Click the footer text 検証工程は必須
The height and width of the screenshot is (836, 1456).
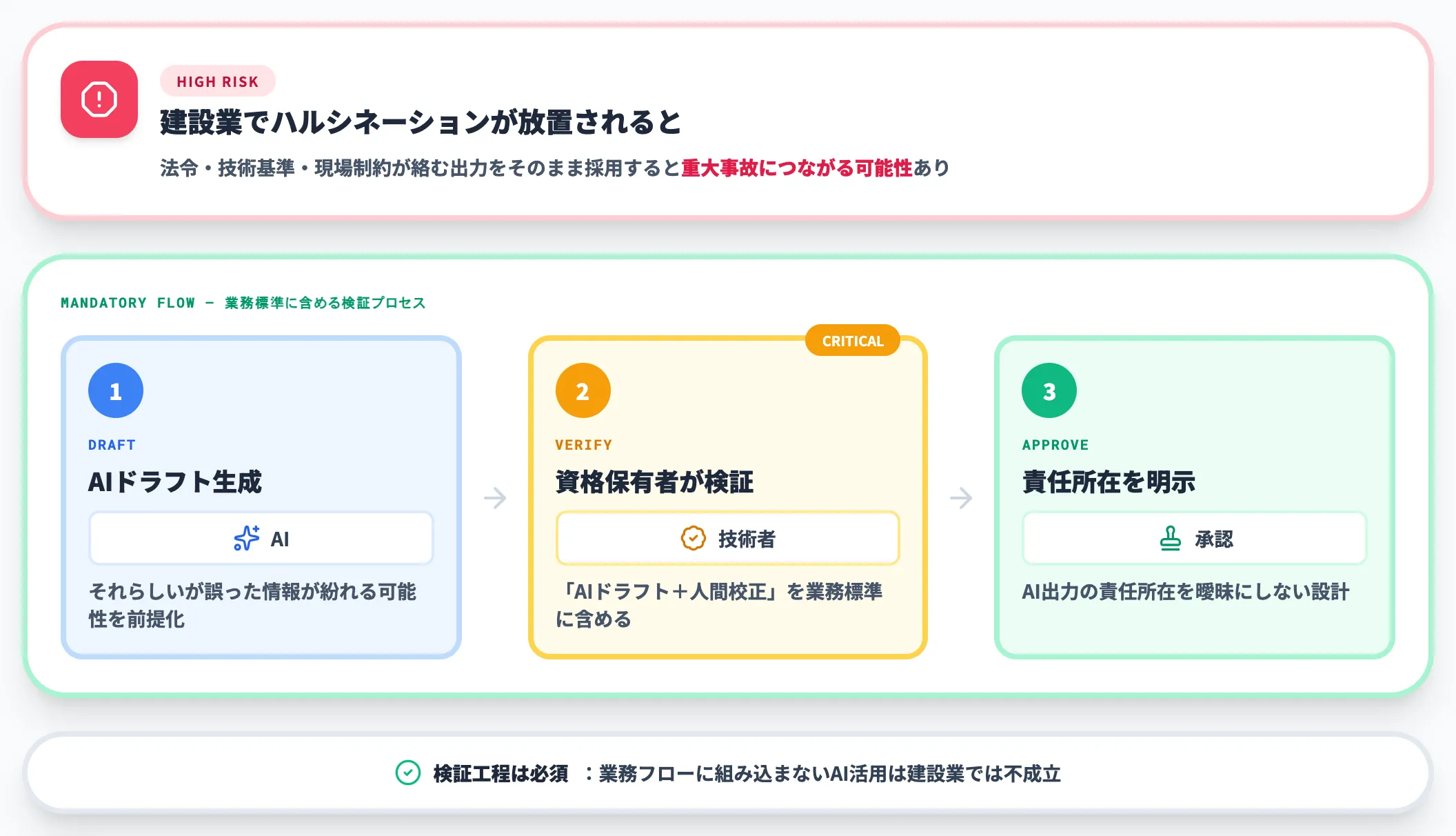click(x=501, y=773)
